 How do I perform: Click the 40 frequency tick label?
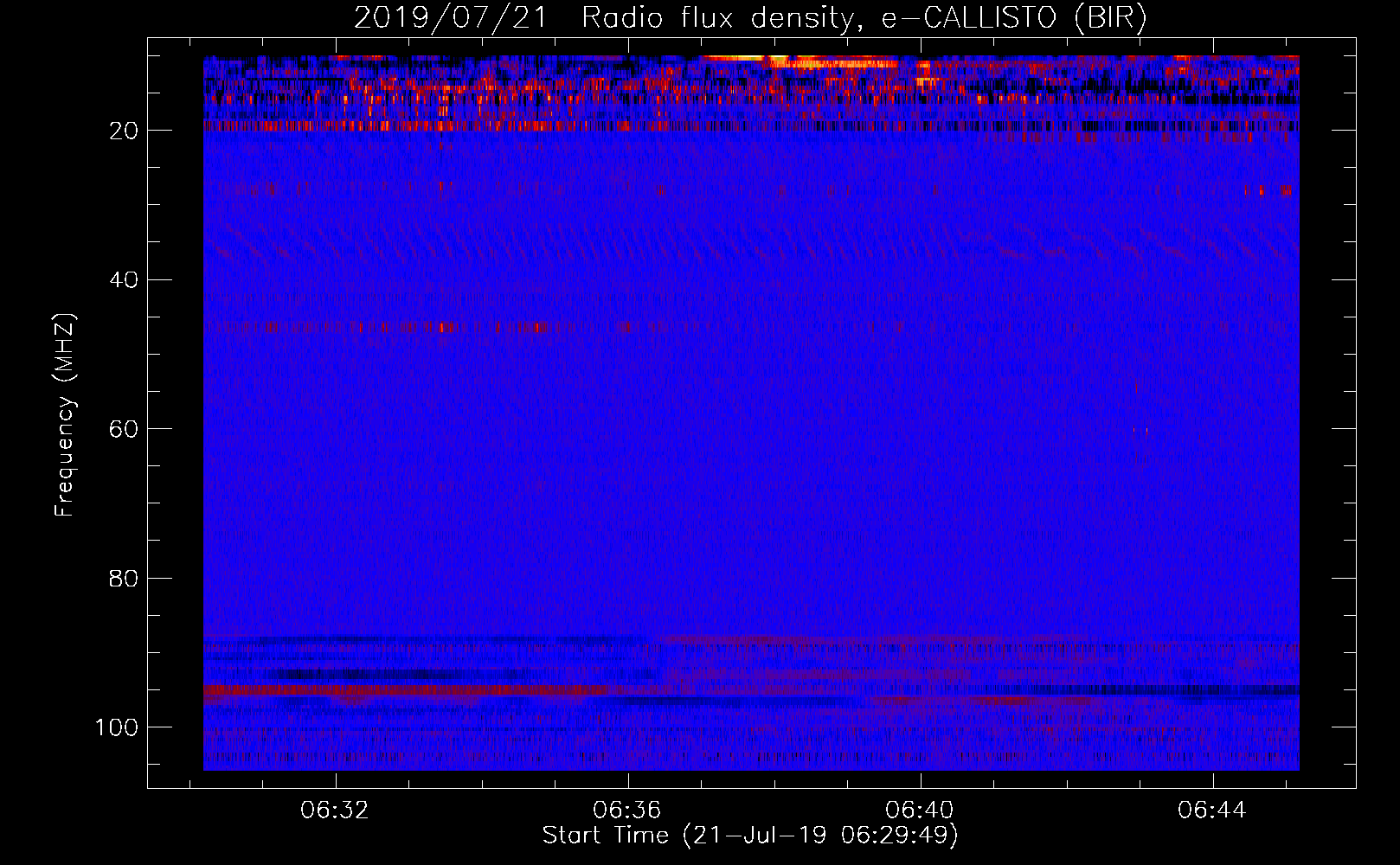125,280
